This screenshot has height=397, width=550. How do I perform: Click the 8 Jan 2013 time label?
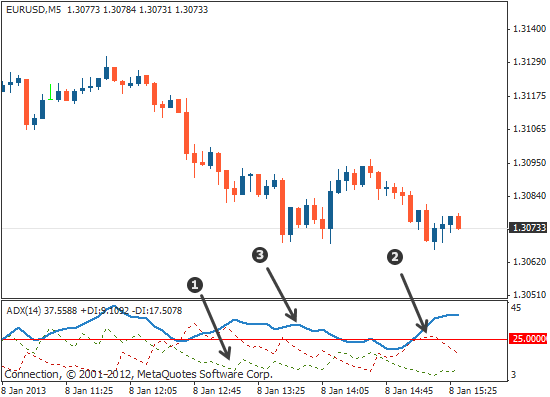click(x=24, y=390)
